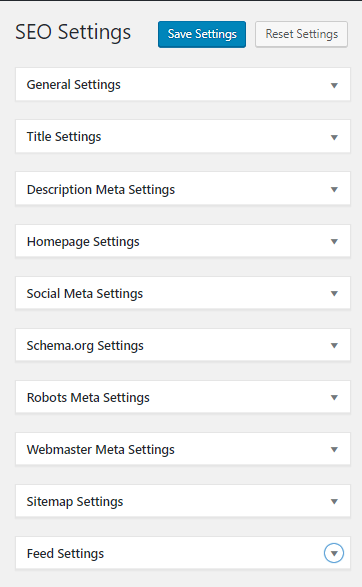362x587 pixels.
Task: Expand Title Settings using its arrow
Action: point(334,137)
